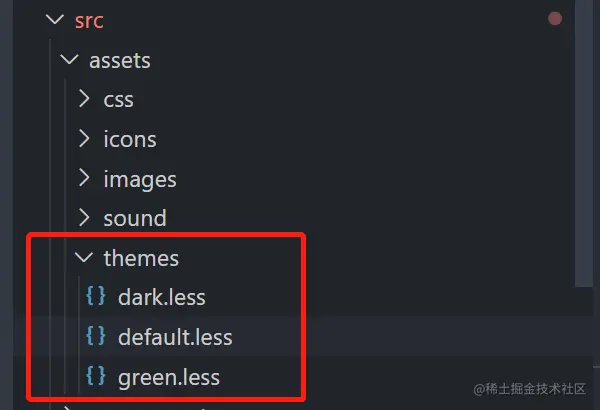Expand the icons folder chevron
Image resolution: width=600 pixels, height=410 pixels.
[x=84, y=138]
